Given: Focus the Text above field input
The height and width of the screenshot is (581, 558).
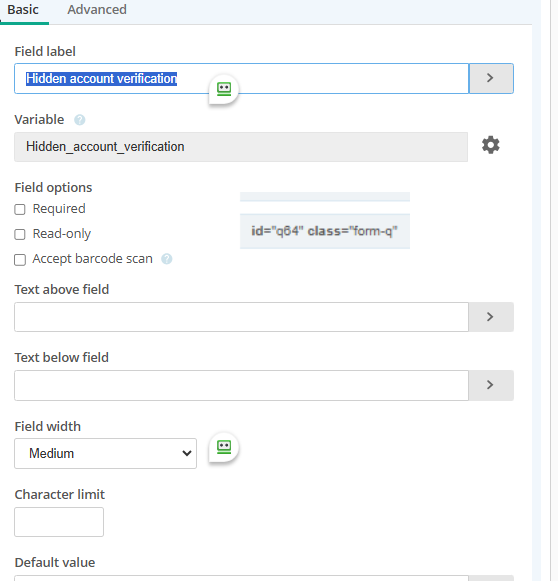Looking at the screenshot, I should [242, 317].
